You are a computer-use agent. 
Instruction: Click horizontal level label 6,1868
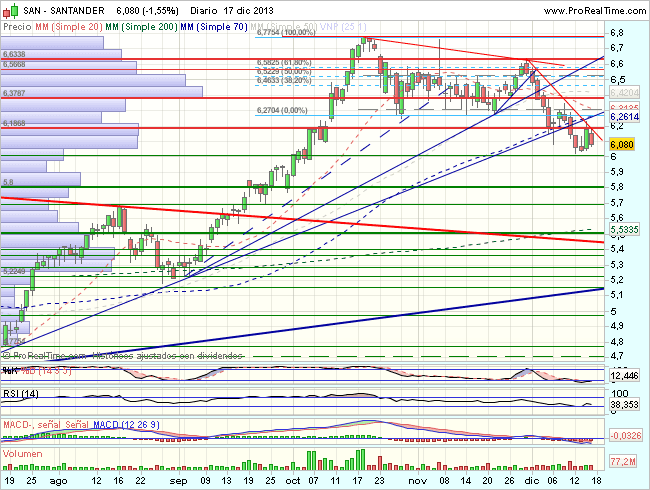[x=14, y=123]
